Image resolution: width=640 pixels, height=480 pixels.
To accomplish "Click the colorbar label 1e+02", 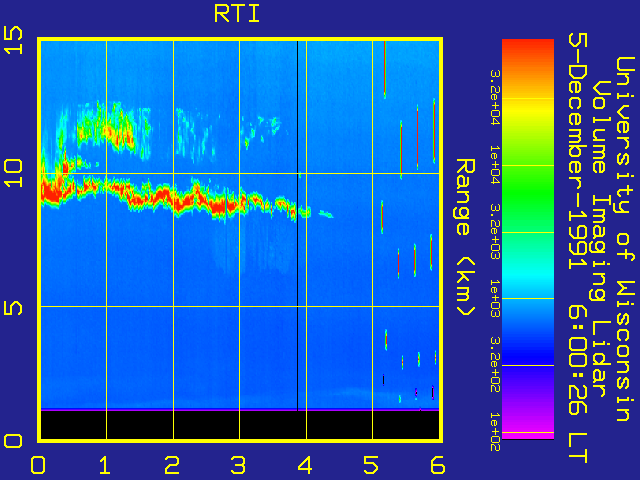I will click(495, 432).
